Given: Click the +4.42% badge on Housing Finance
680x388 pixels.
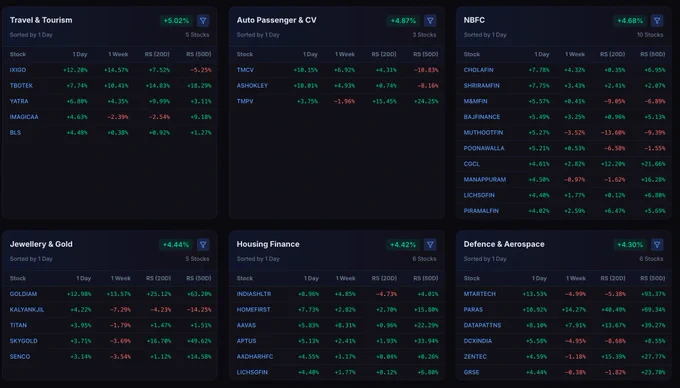Looking at the screenshot, I should 403,245.
